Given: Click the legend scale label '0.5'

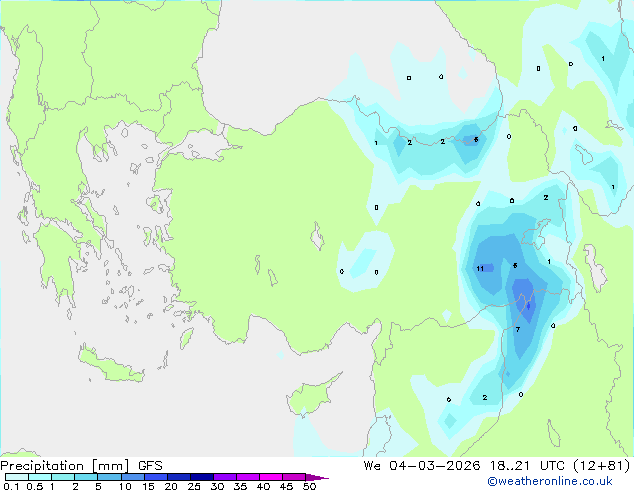Looking at the screenshot, I should tap(35, 486).
